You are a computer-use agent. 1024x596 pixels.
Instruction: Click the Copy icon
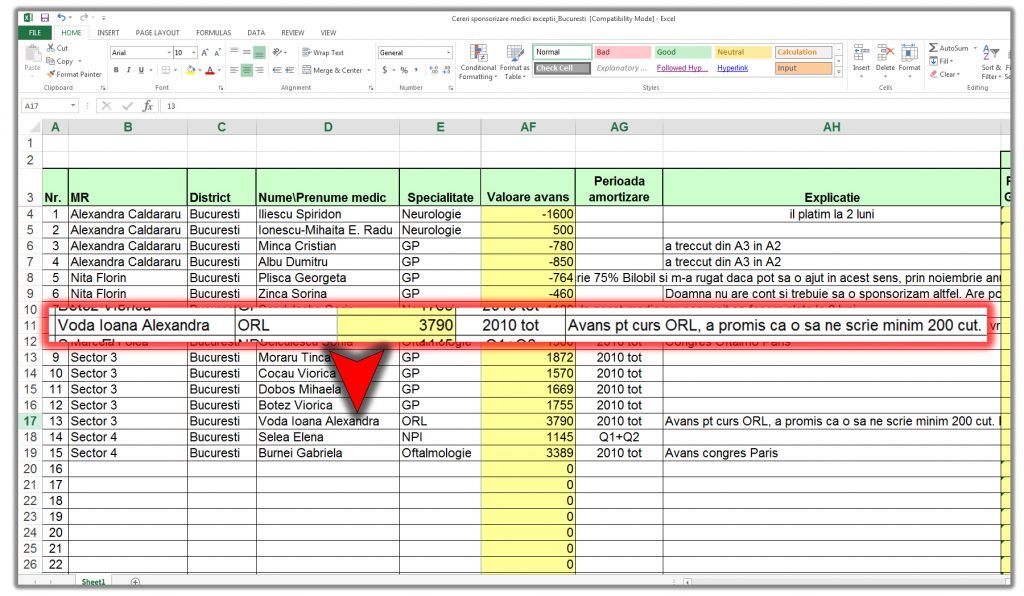coord(50,61)
